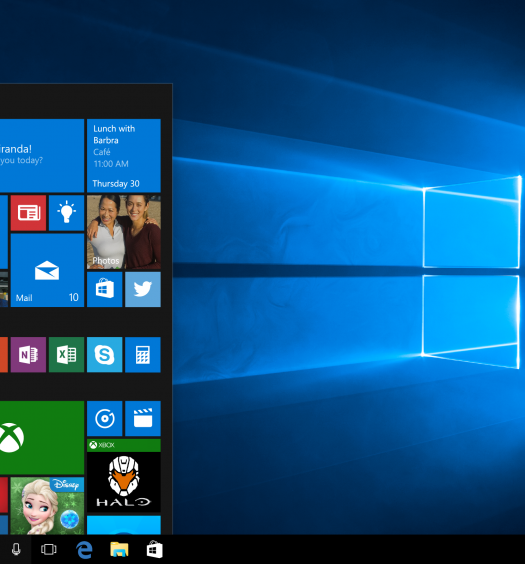525x564 pixels.
Task: Open the Calculator tile
Action: 143,355
